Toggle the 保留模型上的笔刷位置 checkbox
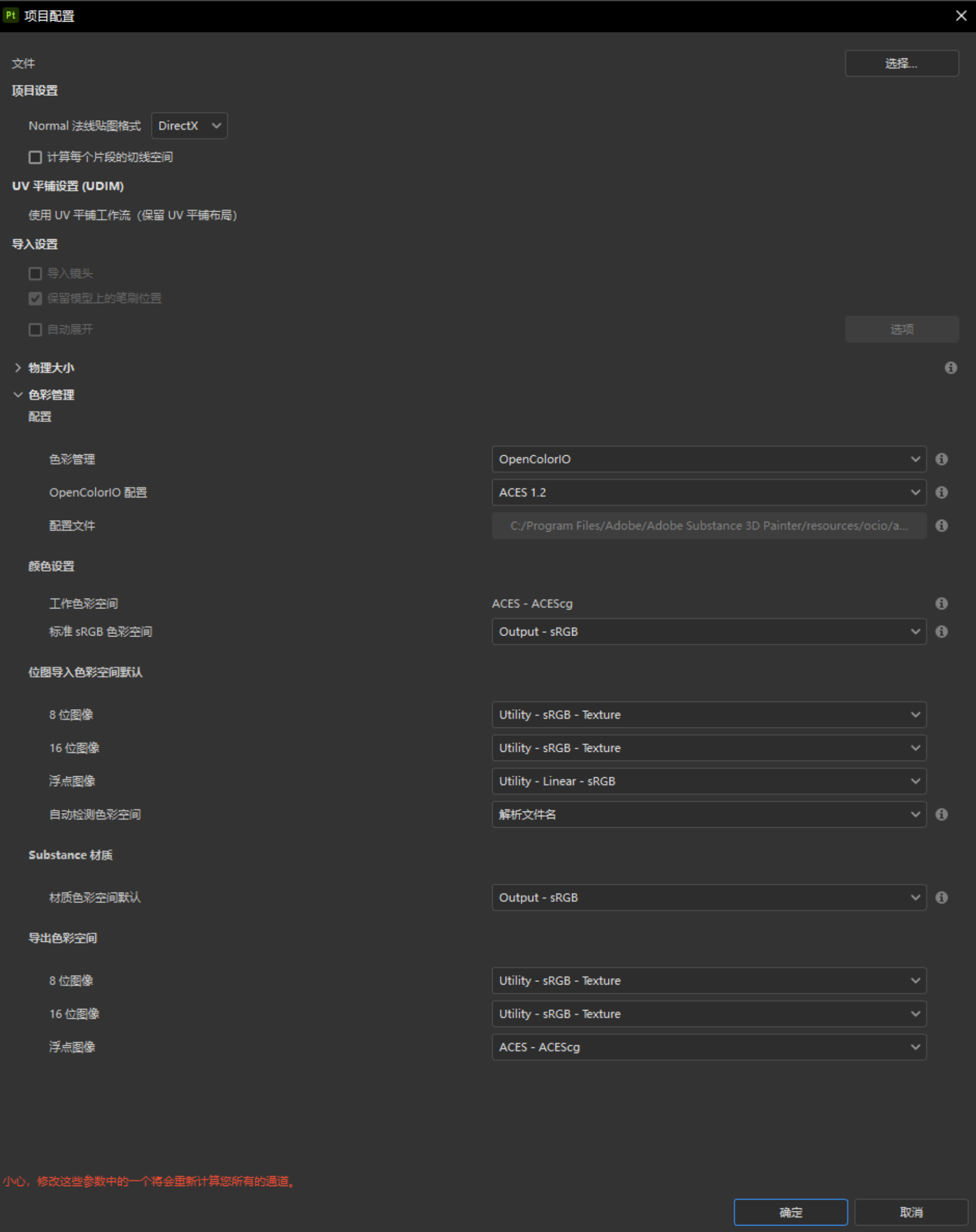The image size is (976, 1232). coord(35,298)
